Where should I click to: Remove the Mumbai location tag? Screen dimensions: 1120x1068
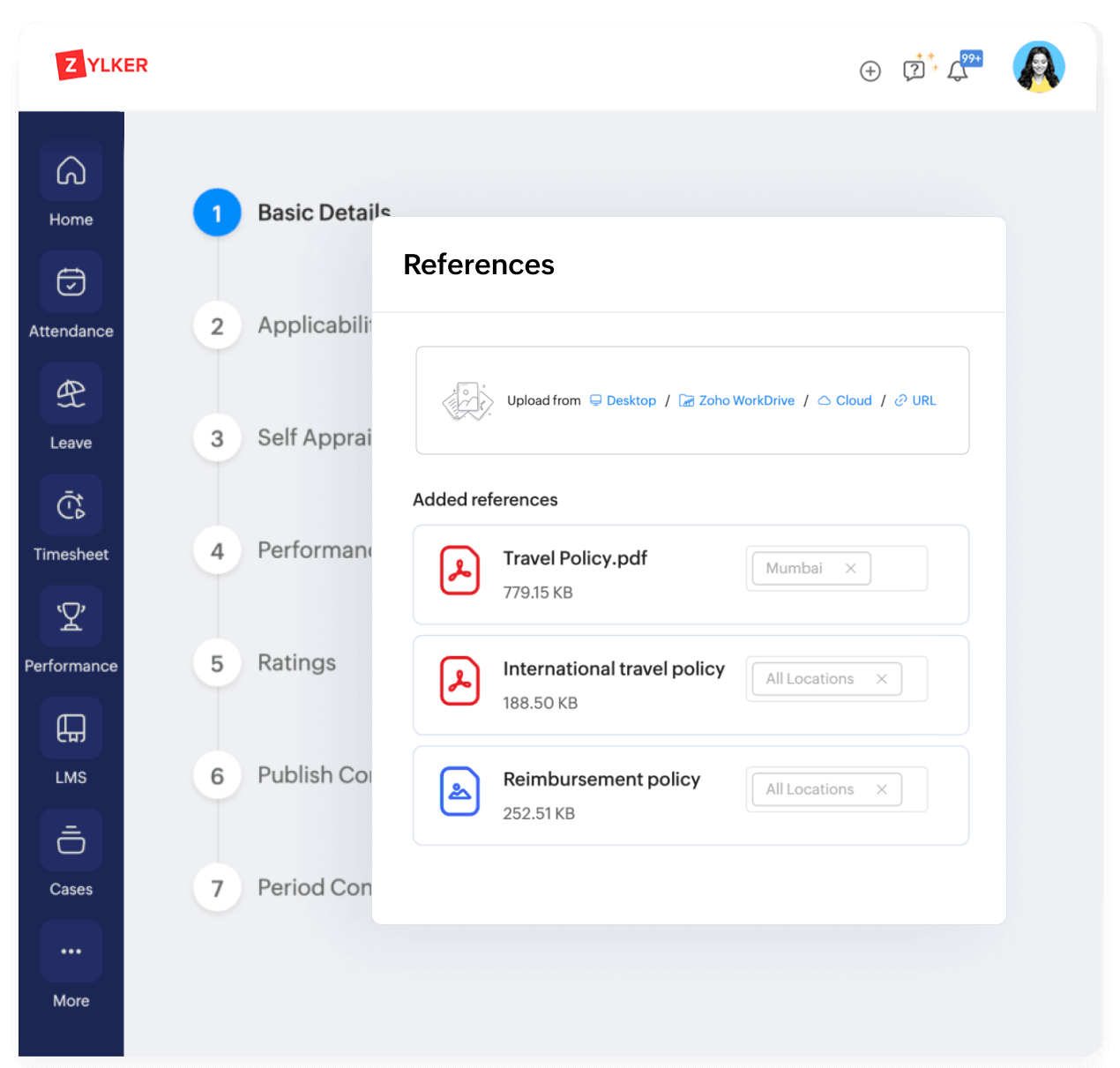[x=851, y=569]
